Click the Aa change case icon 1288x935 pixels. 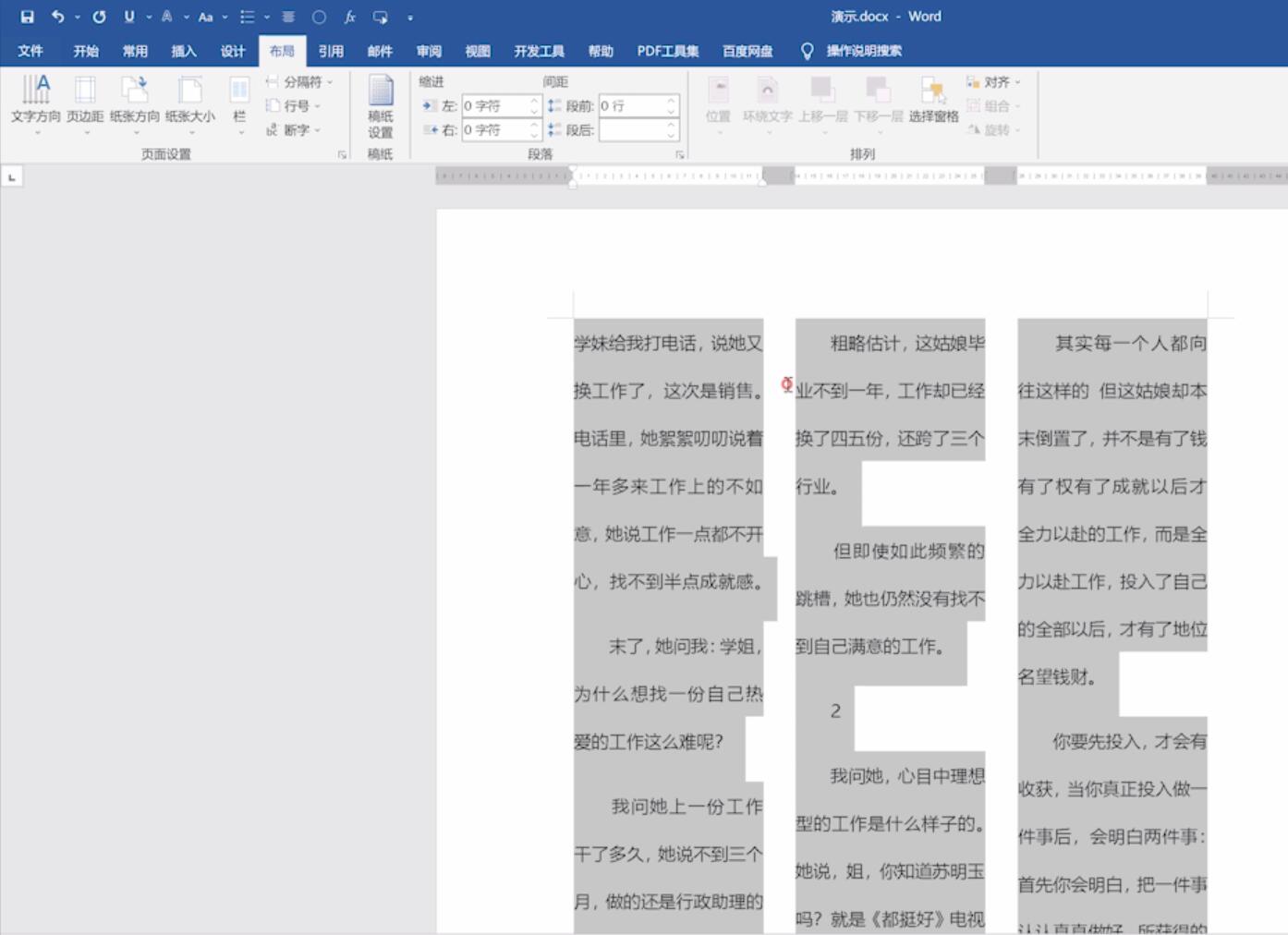pyautogui.click(x=205, y=17)
